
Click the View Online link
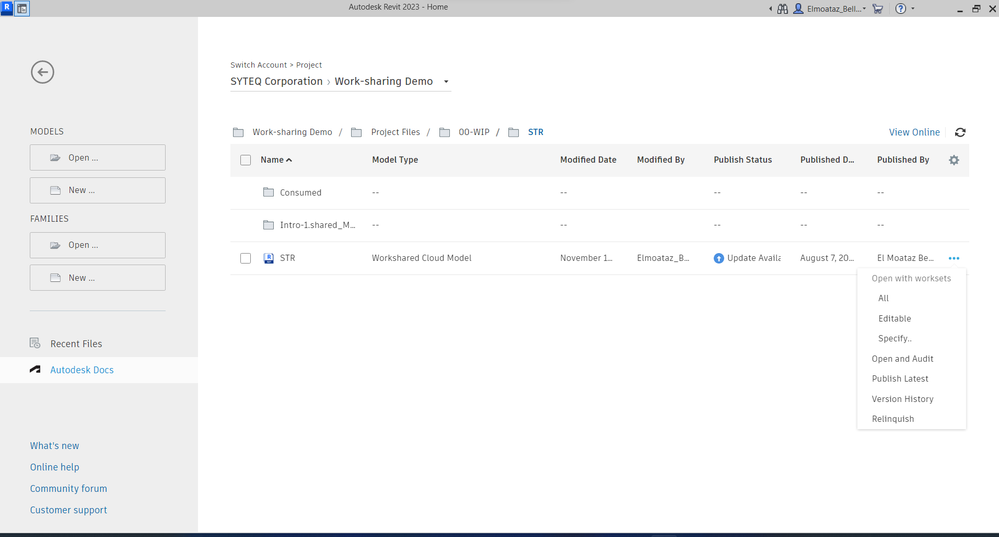(x=914, y=132)
